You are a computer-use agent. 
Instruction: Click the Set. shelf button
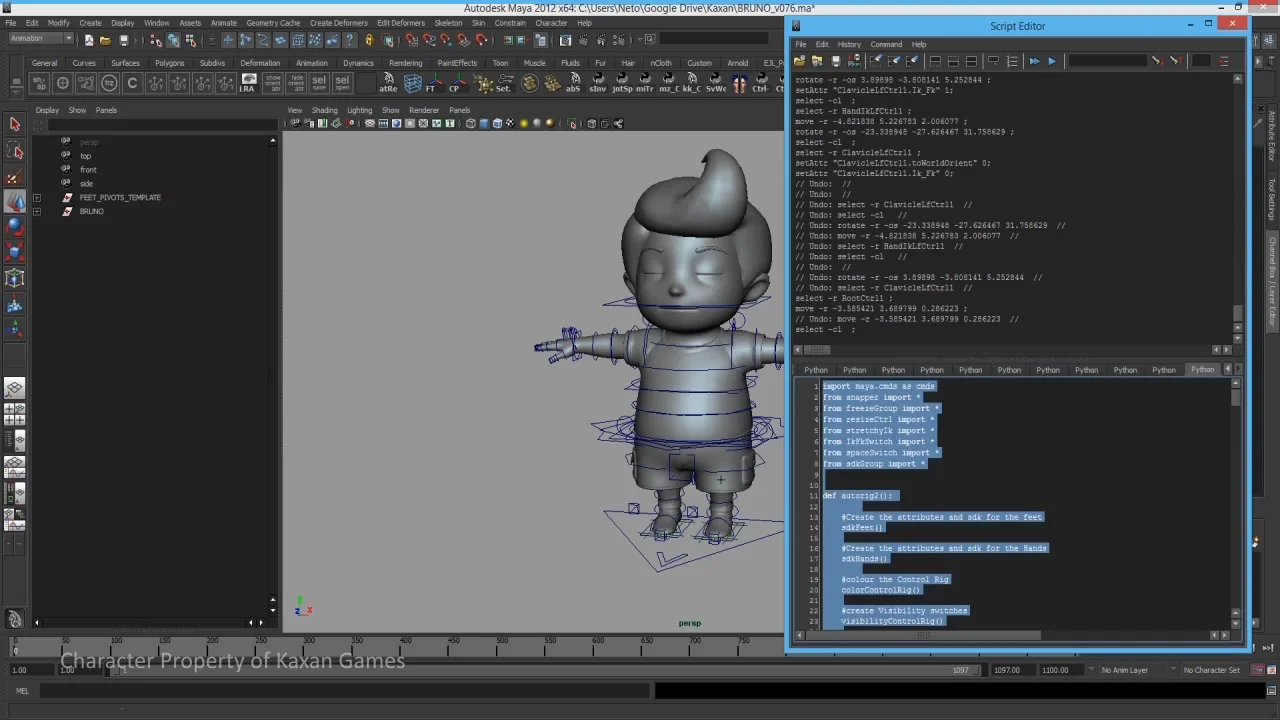(x=502, y=84)
